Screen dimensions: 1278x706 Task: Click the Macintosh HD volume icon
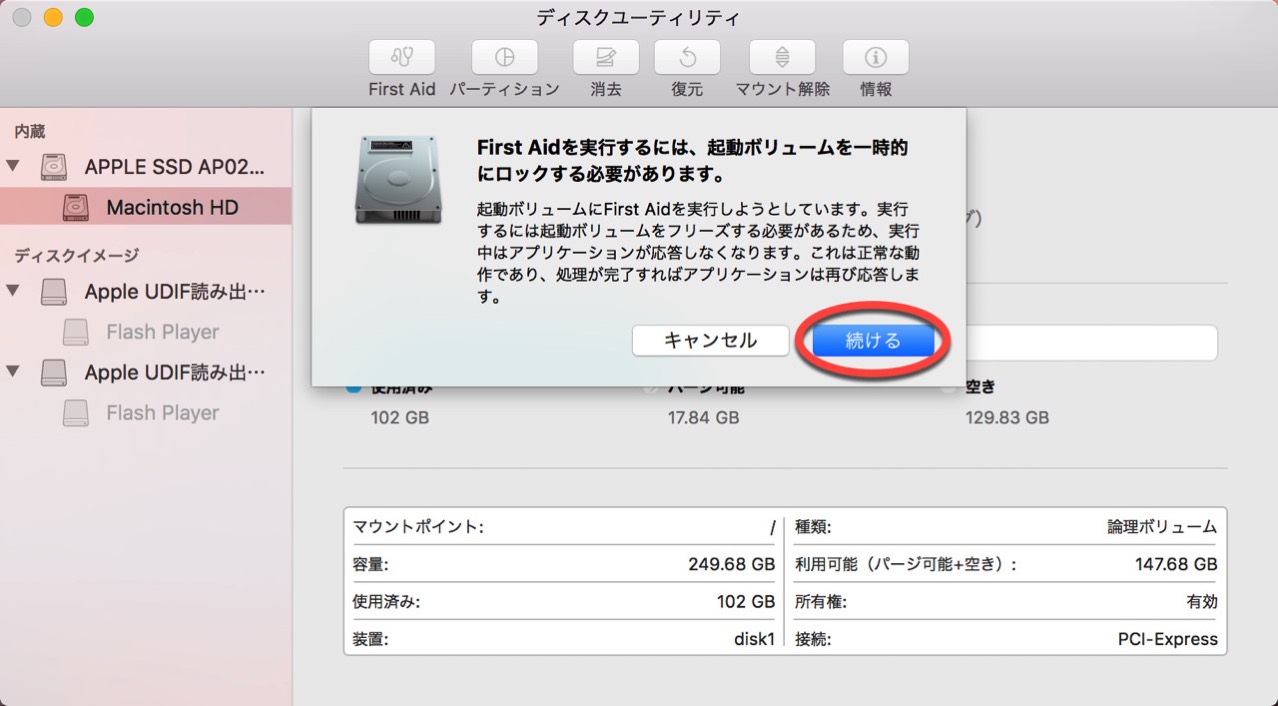(76, 208)
